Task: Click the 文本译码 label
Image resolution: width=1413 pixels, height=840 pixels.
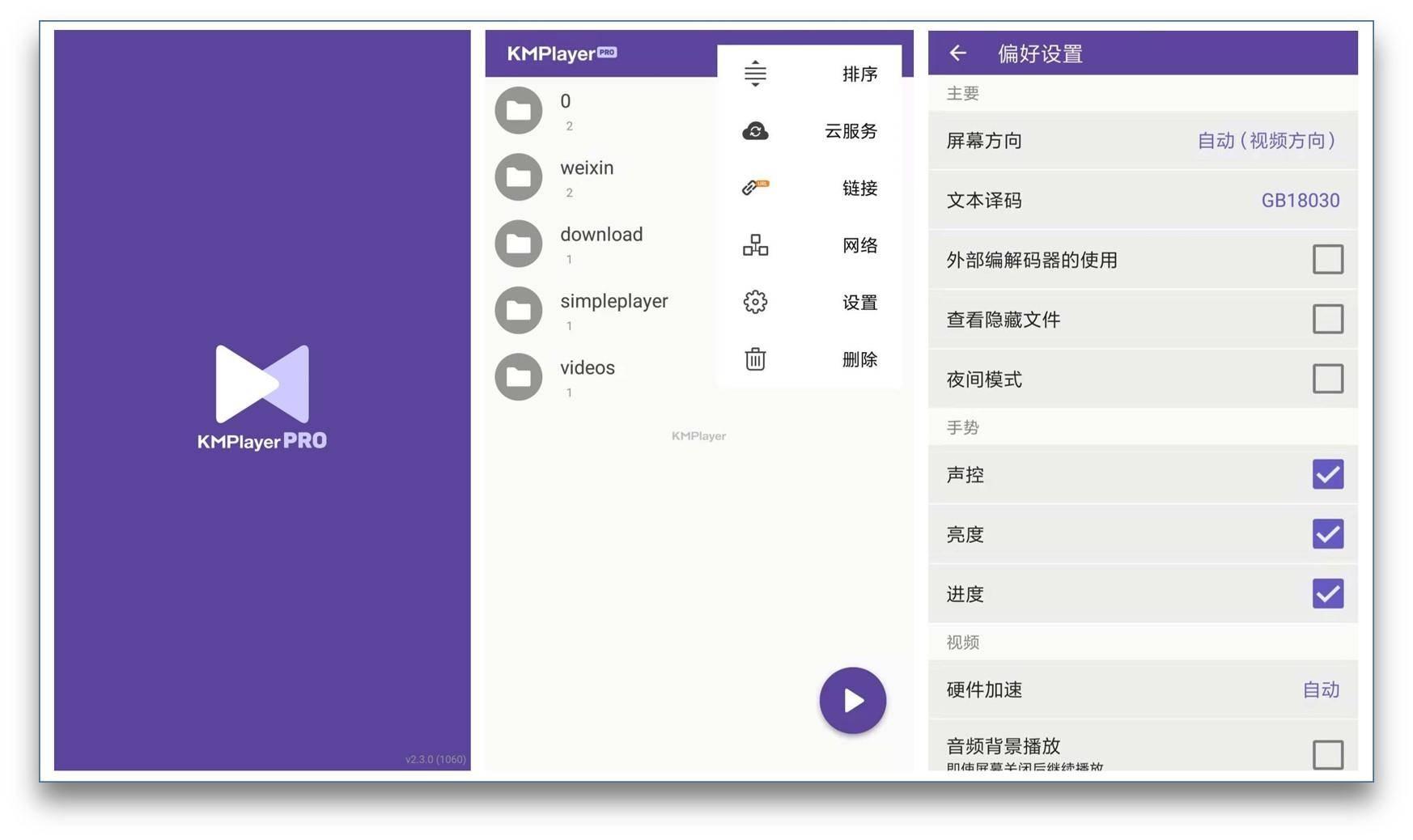Action: pyautogui.click(x=984, y=201)
